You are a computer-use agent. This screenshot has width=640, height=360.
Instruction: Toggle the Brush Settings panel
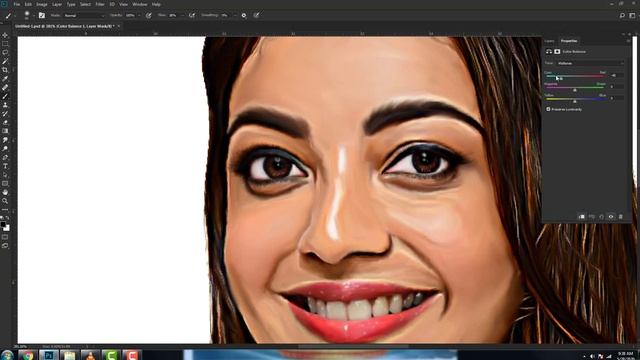click(x=42, y=15)
